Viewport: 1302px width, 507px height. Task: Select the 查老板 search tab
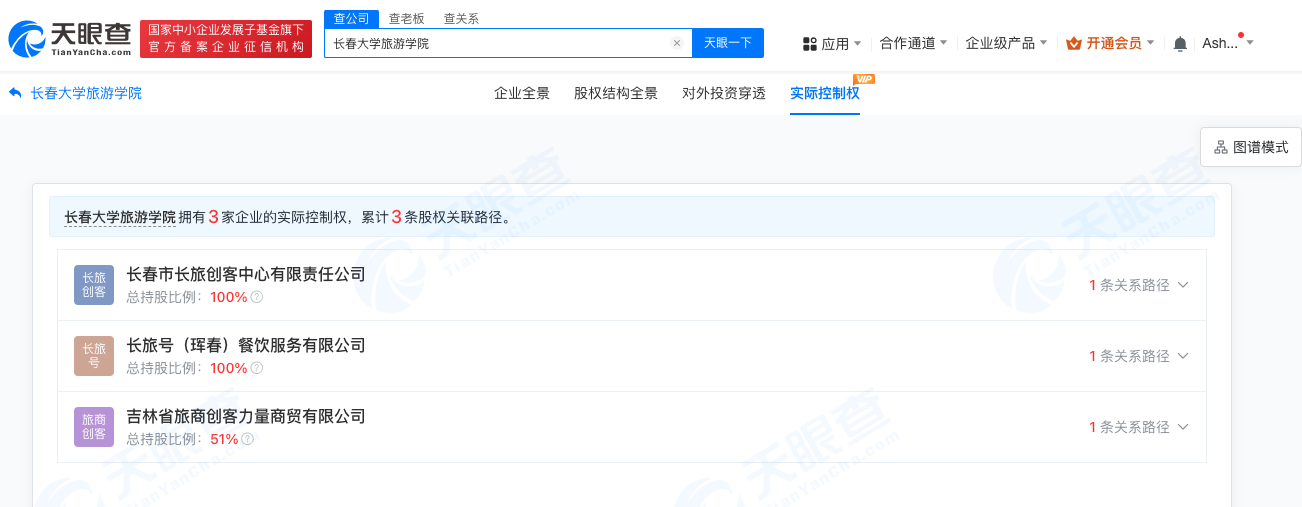tap(406, 18)
